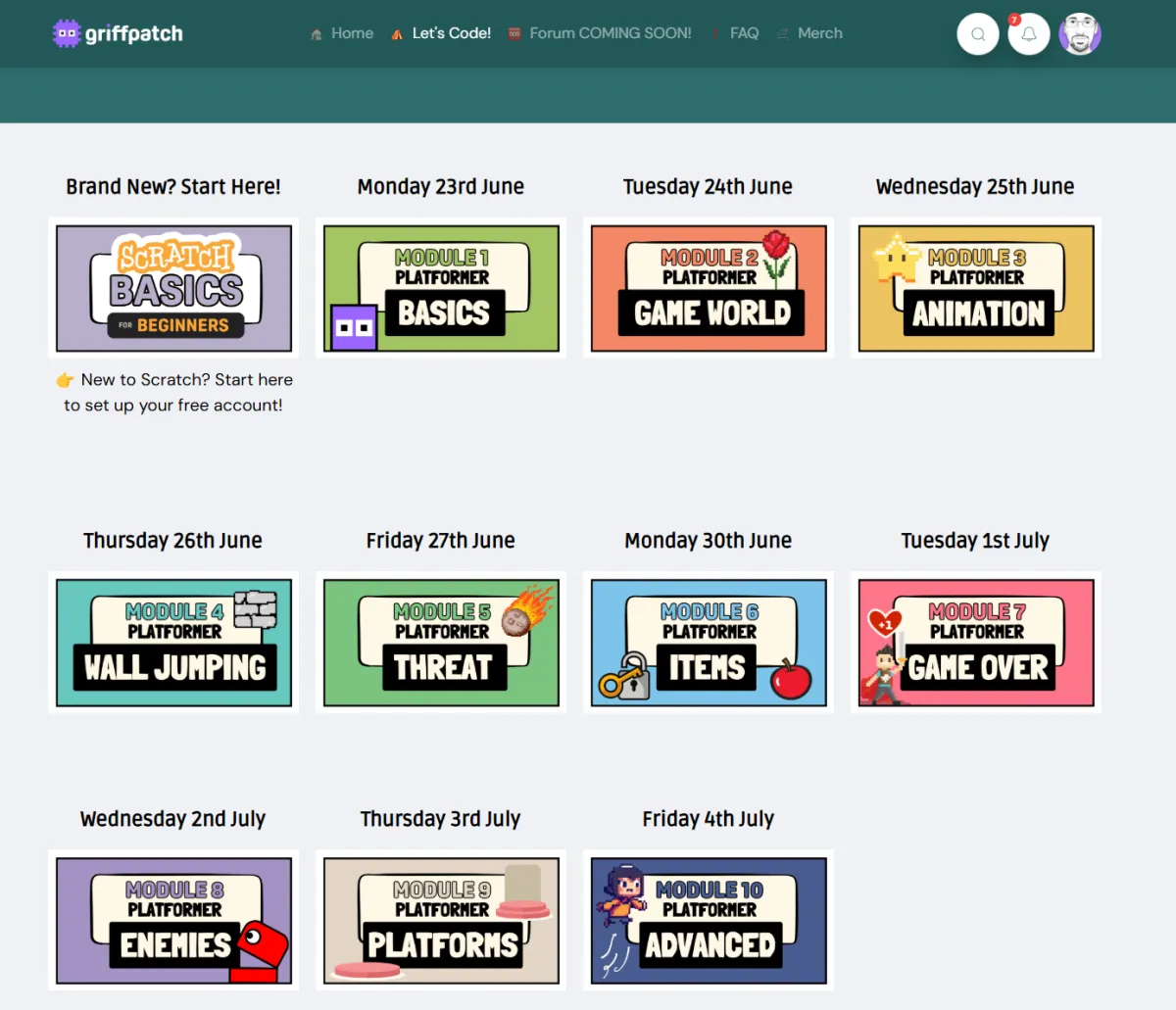
Task: Open the Let's Code! menu item
Action: pos(452,33)
